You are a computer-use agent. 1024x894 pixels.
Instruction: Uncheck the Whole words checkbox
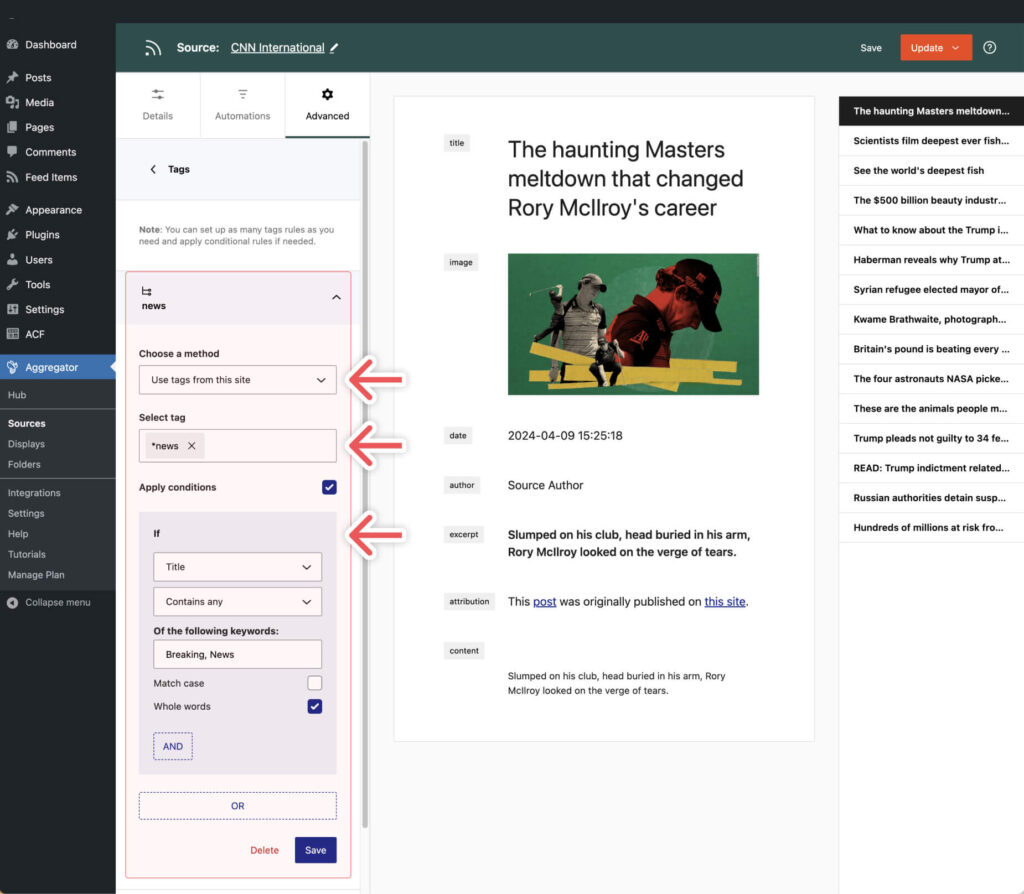pos(315,707)
